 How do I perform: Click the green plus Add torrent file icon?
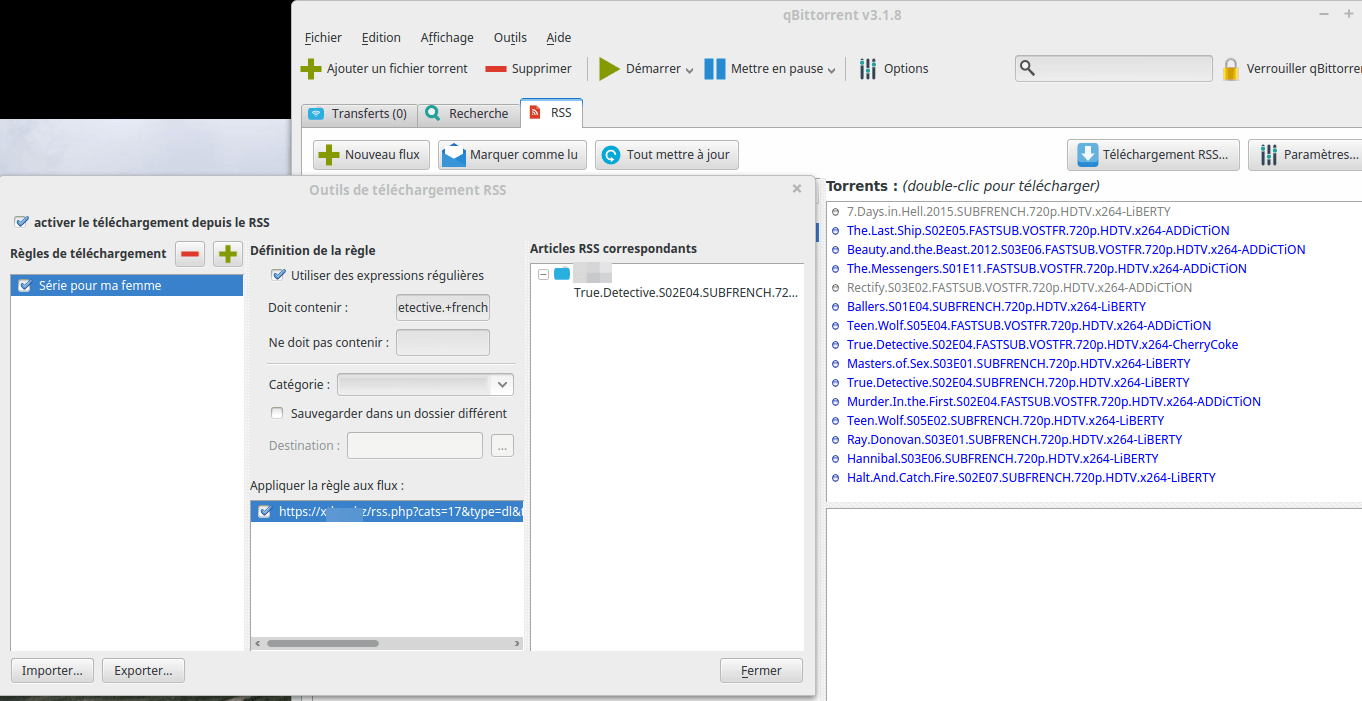[x=311, y=69]
